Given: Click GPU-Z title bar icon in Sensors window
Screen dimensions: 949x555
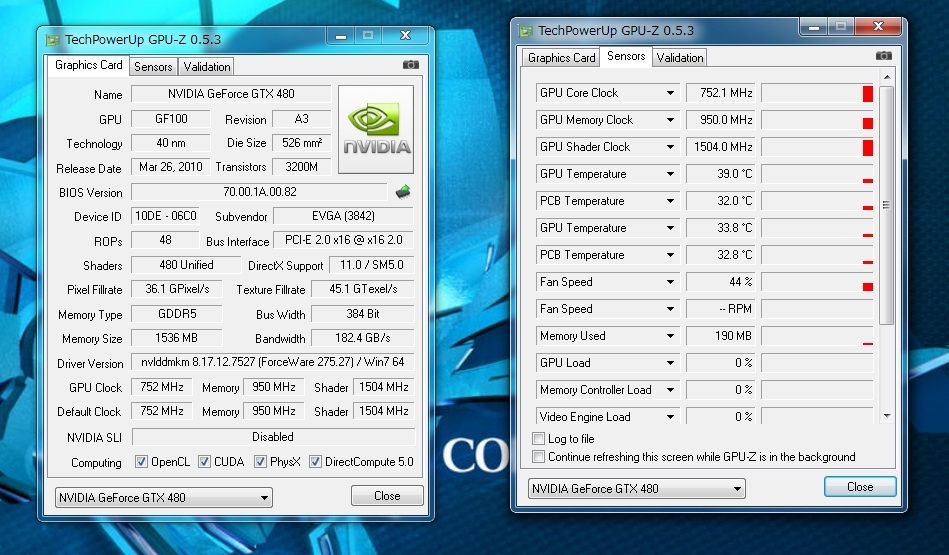Looking at the screenshot, I should coord(526,30).
